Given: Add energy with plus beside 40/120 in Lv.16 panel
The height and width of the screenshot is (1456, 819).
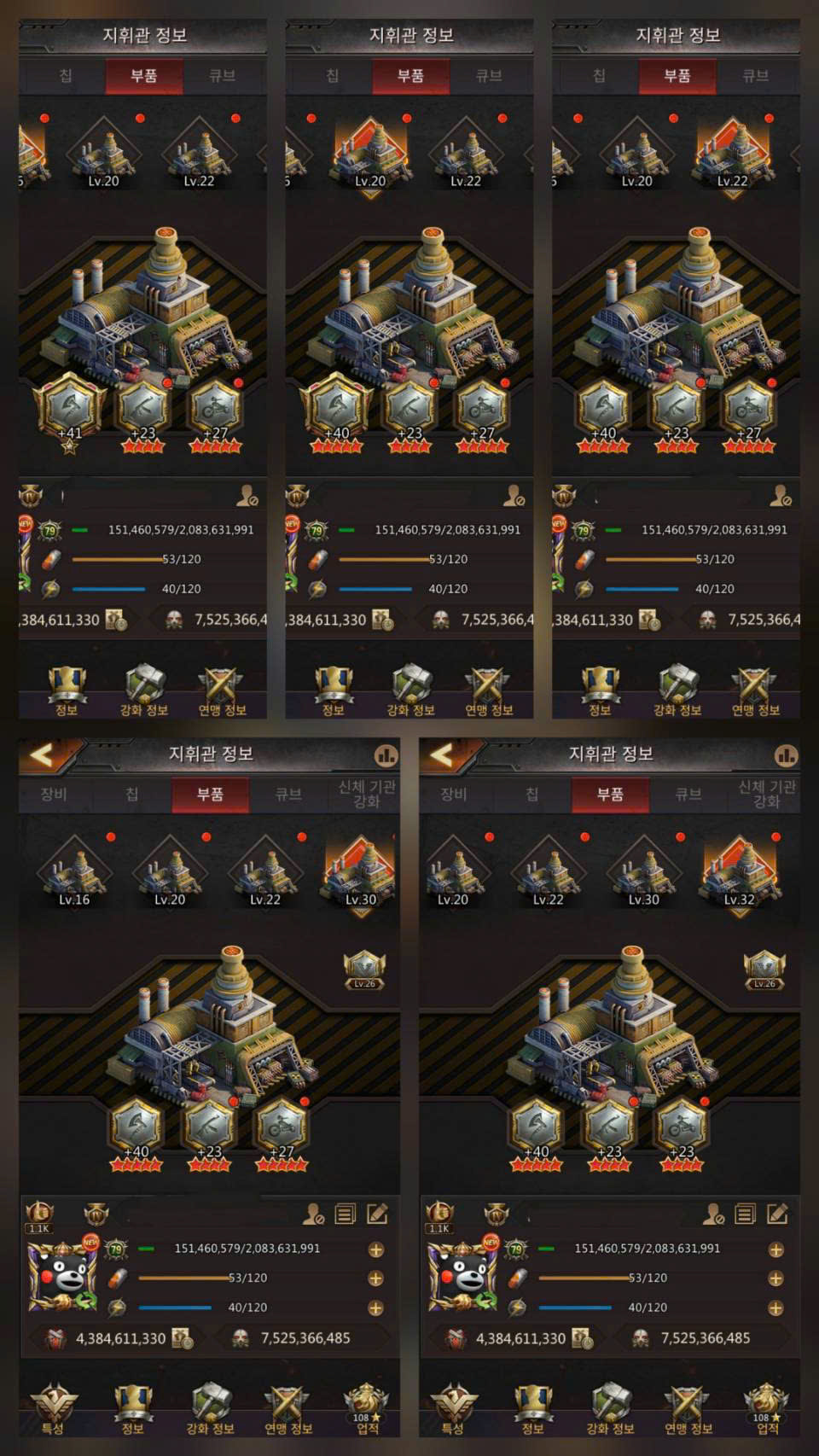Looking at the screenshot, I should point(375,1307).
